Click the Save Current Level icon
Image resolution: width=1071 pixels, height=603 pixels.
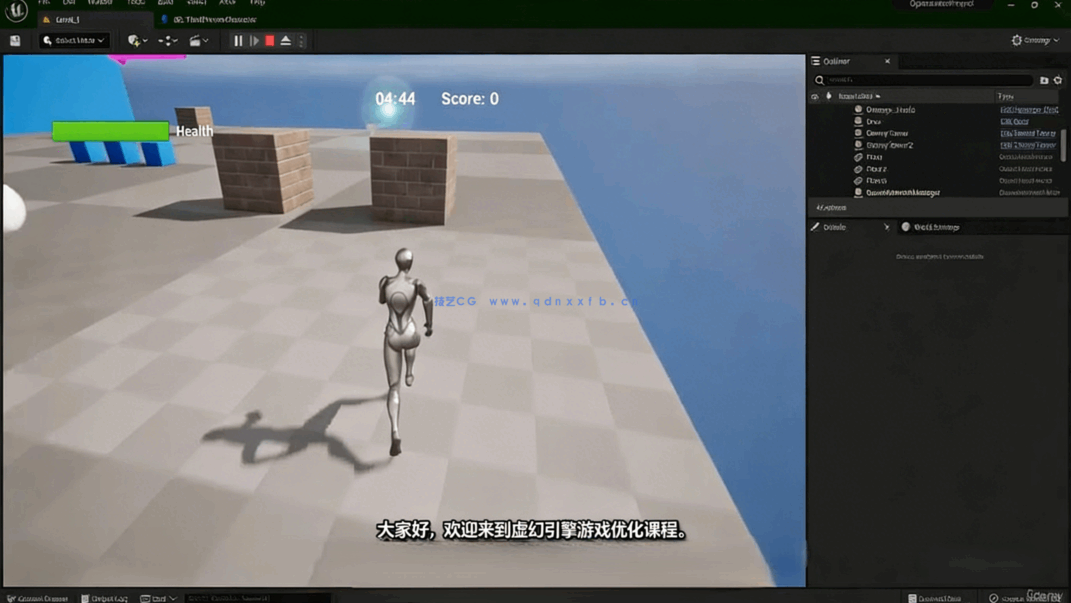point(15,40)
